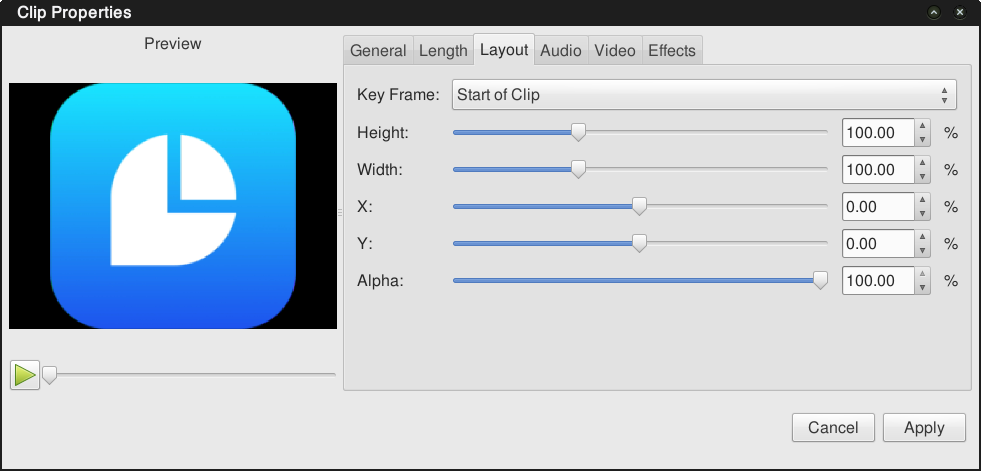Decrease Width with the down arrow
Viewport: 981px width, 471px height.
coord(922,176)
